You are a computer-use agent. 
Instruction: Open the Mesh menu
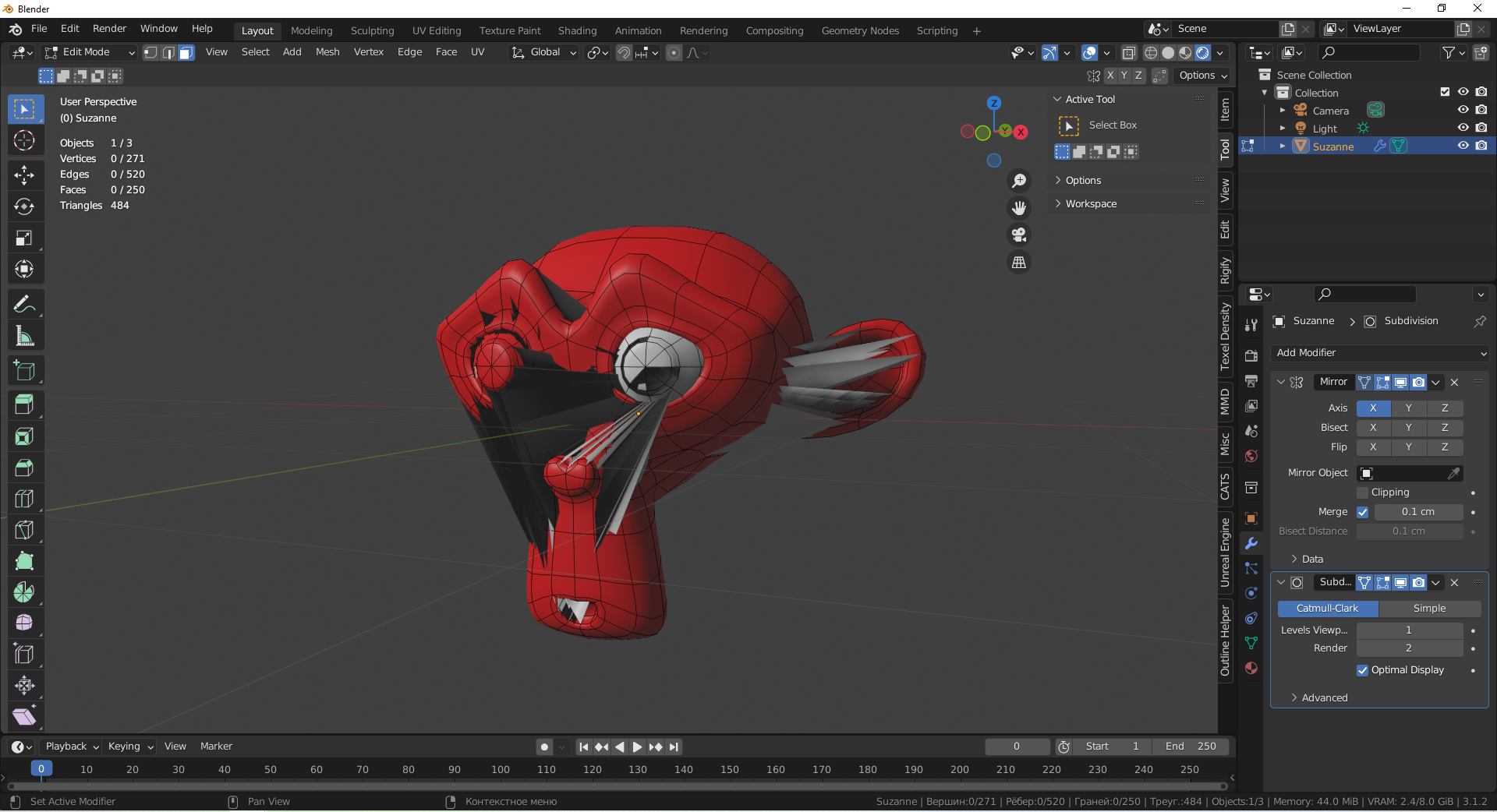click(327, 52)
